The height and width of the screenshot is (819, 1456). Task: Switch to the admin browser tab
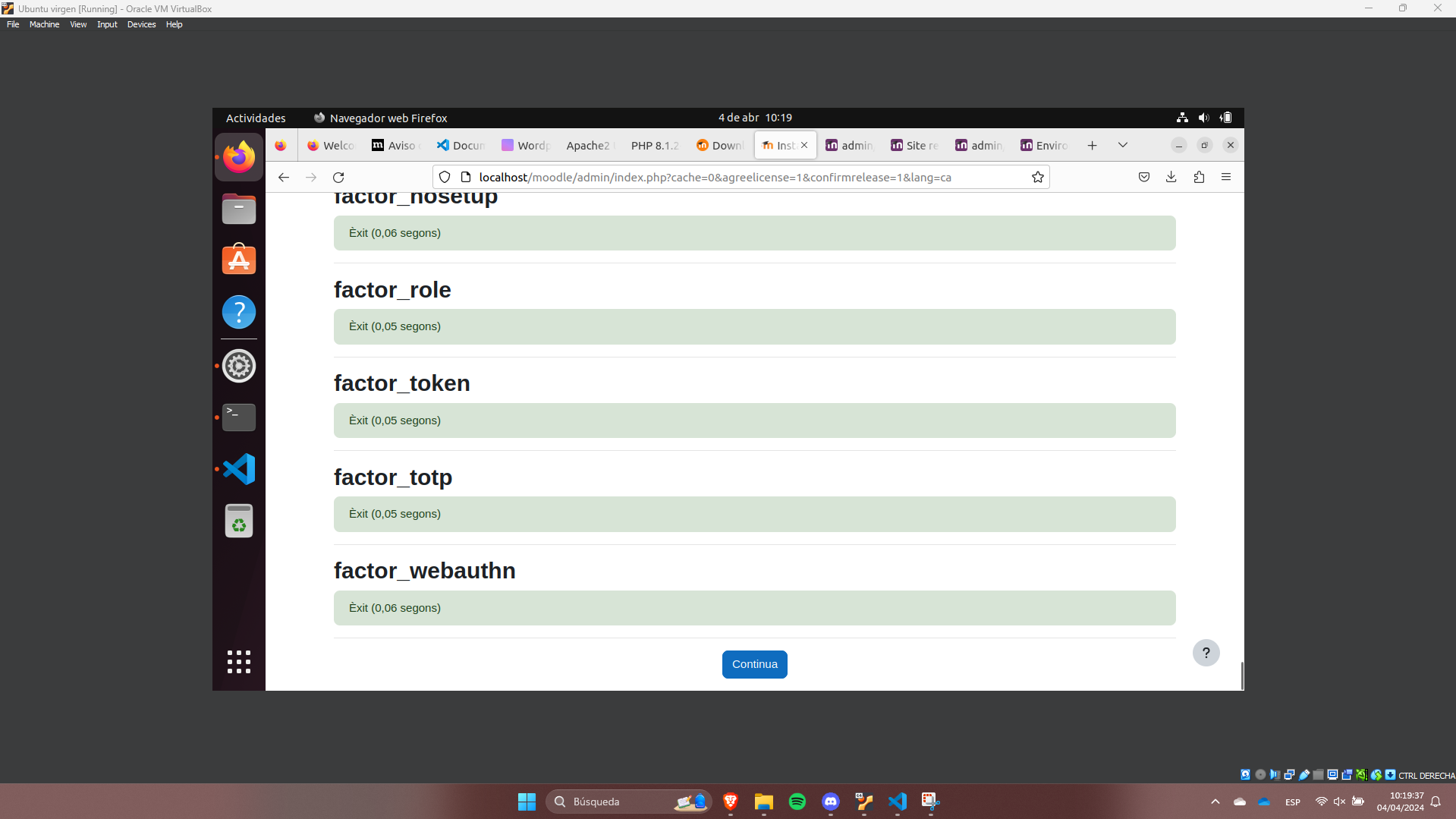point(850,145)
